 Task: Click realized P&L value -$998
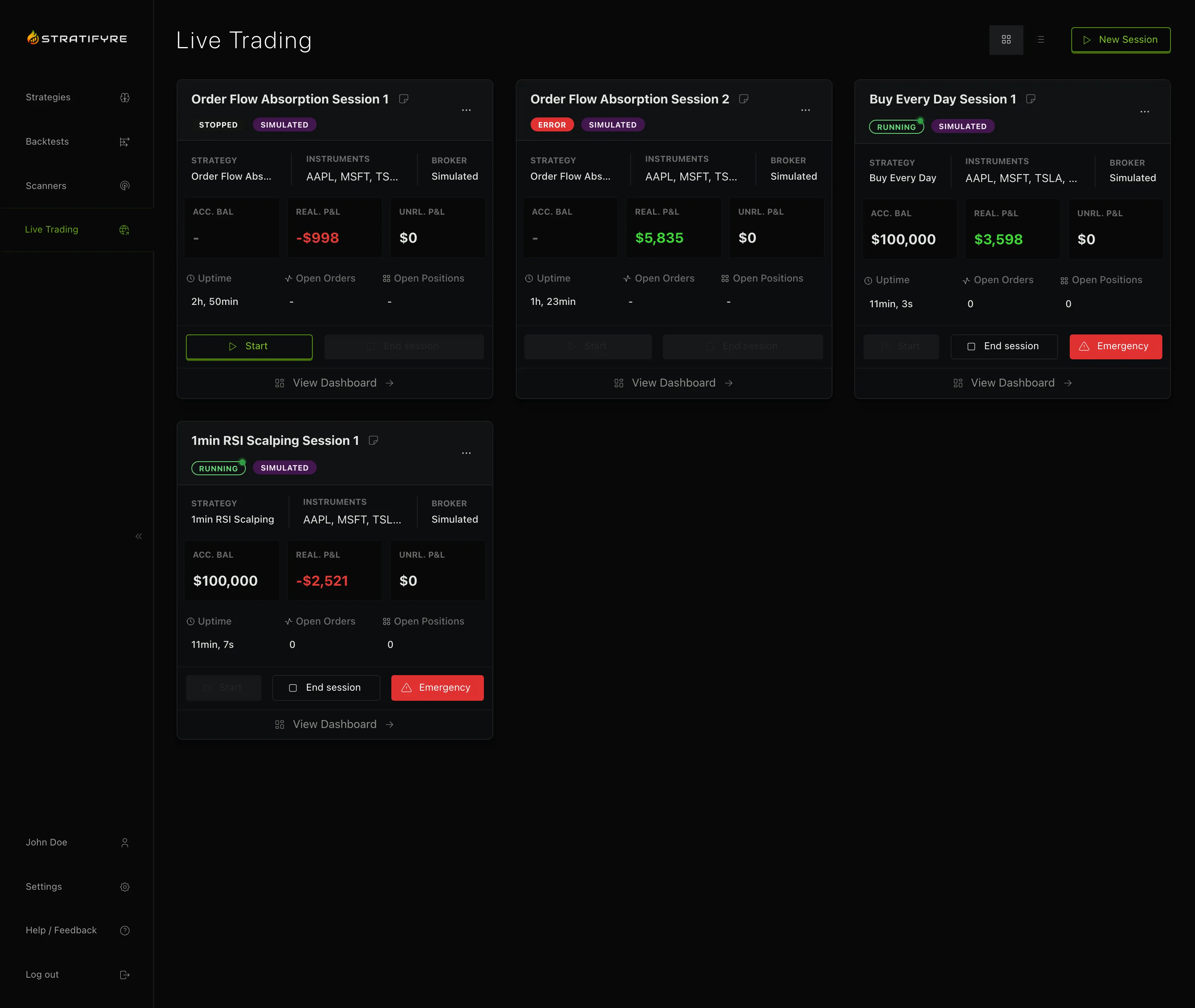pyautogui.click(x=317, y=238)
